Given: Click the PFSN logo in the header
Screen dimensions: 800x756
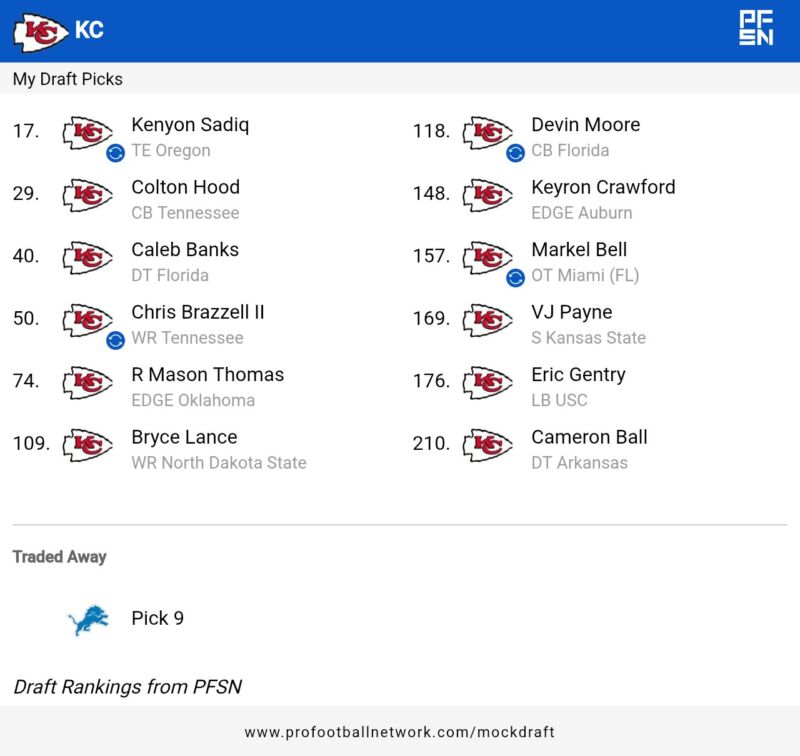Looking at the screenshot, I should pyautogui.click(x=755, y=29).
